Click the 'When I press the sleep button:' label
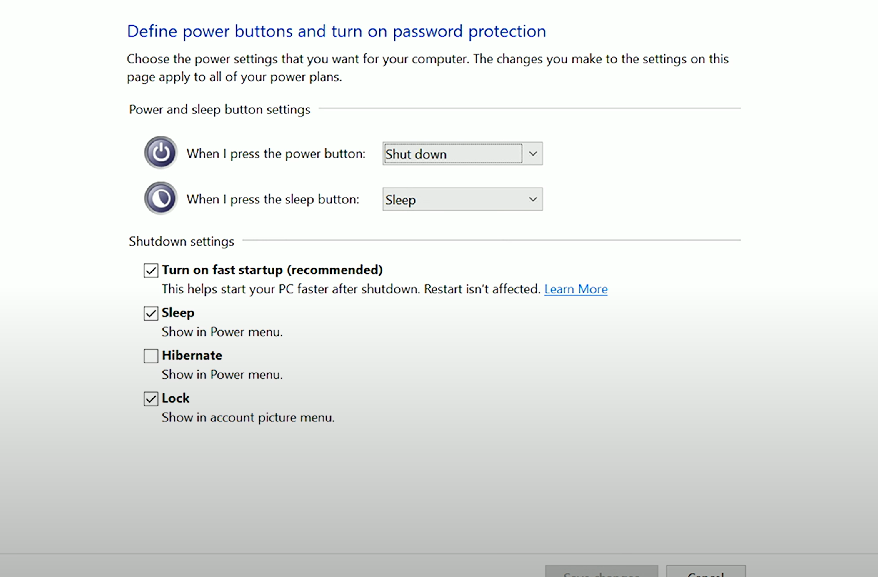878x577 pixels. point(273,199)
